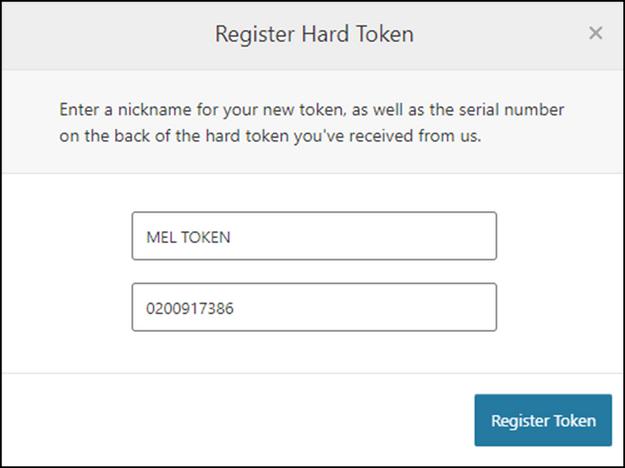Place cursor in the serial number box
625x468 pixels.
coord(314,307)
